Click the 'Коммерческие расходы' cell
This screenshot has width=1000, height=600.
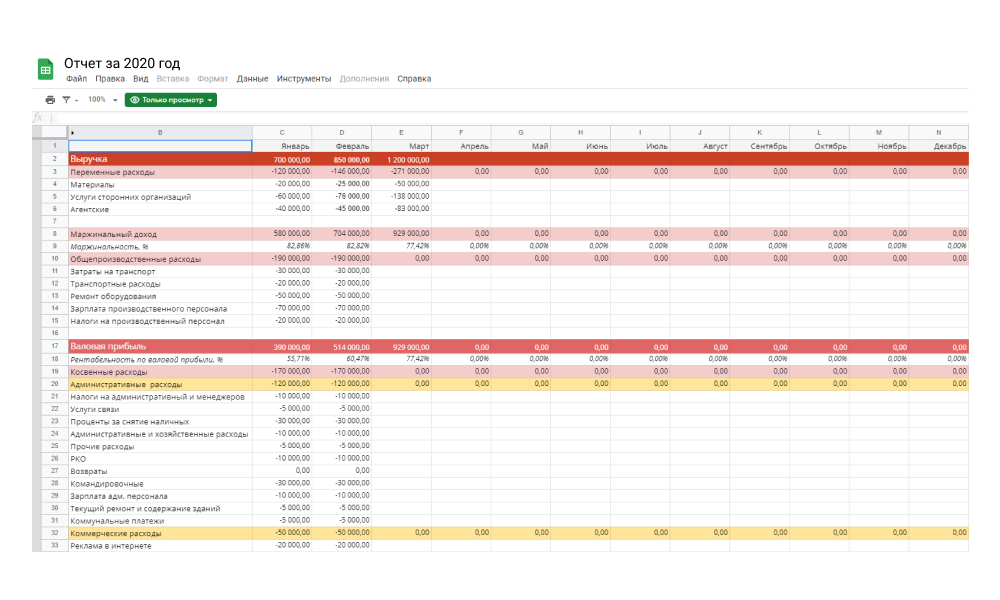click(160, 533)
